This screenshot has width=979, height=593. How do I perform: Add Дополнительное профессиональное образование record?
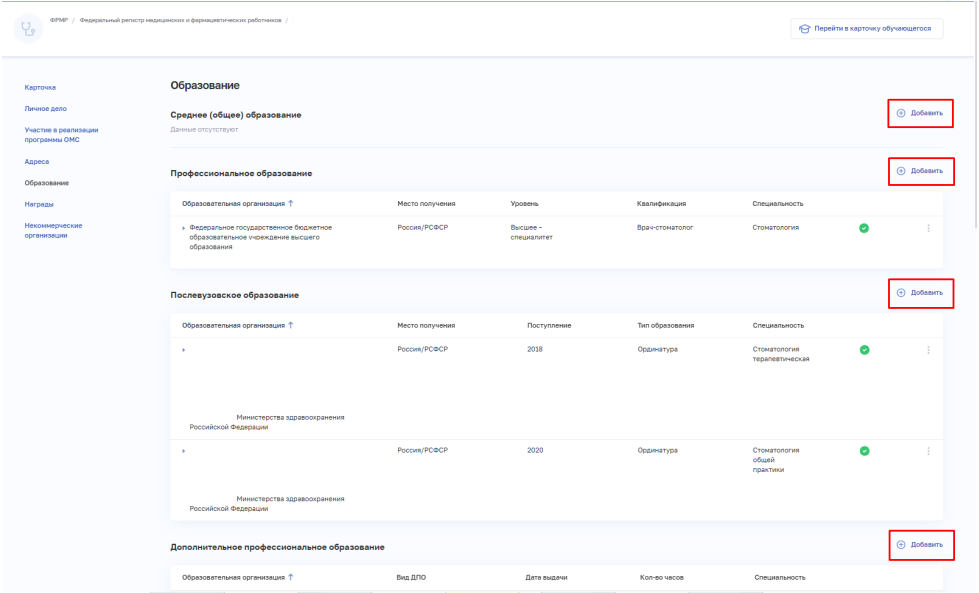(x=921, y=545)
